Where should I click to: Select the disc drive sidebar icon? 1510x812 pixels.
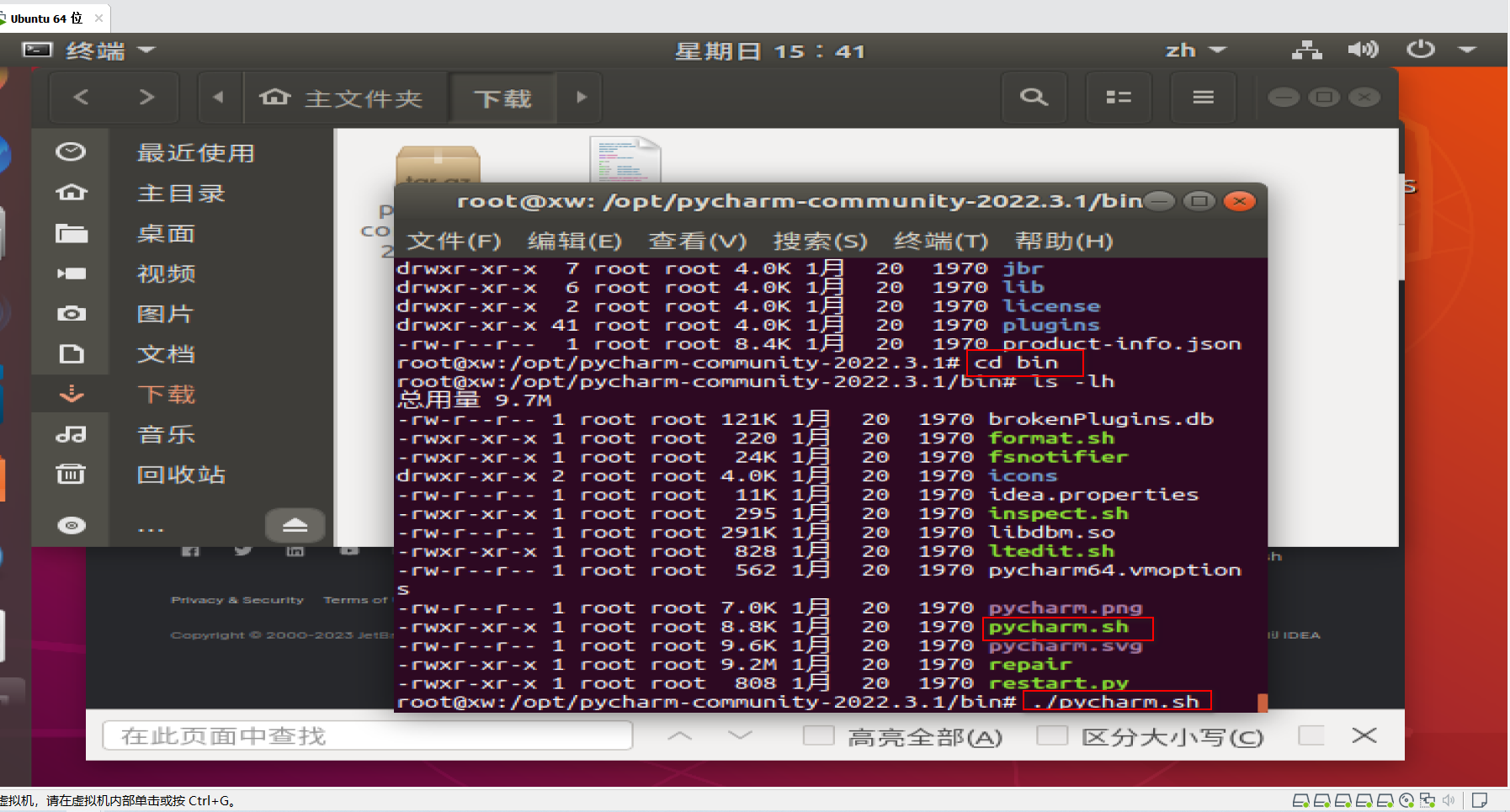click(71, 526)
